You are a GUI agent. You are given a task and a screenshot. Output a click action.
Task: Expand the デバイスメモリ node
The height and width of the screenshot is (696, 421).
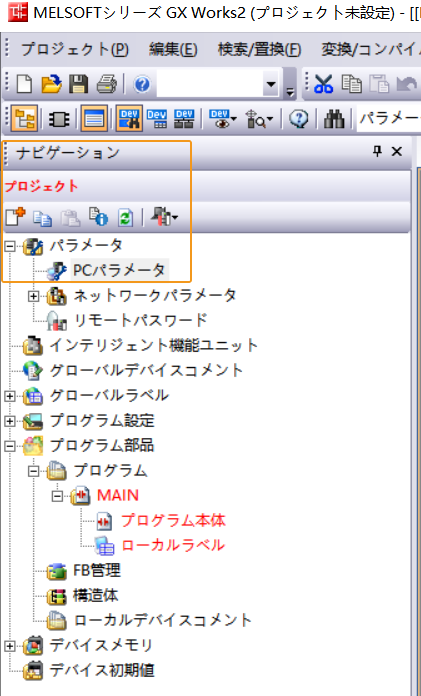pyautogui.click(x=10, y=646)
